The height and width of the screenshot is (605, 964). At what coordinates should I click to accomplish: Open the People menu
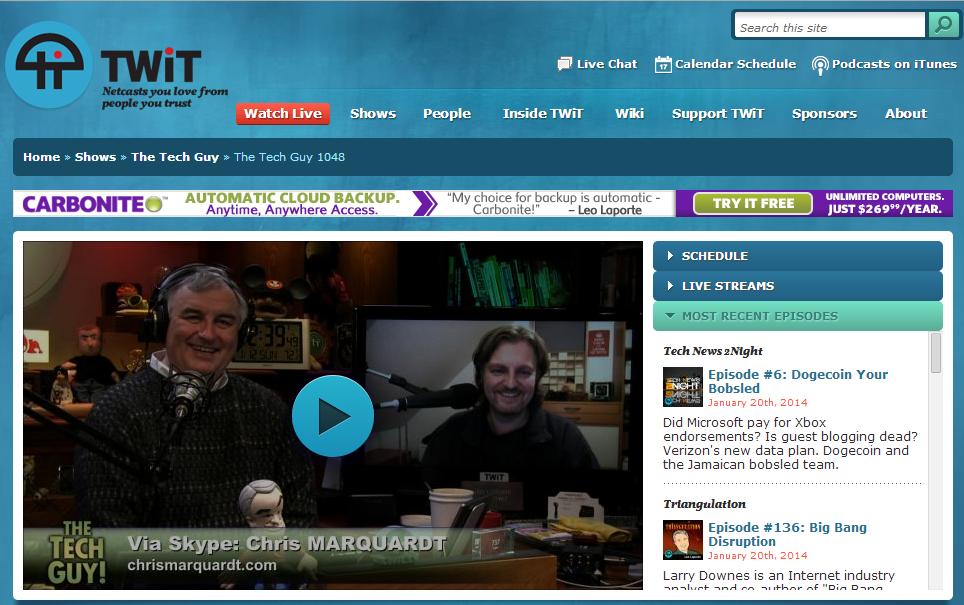click(447, 114)
